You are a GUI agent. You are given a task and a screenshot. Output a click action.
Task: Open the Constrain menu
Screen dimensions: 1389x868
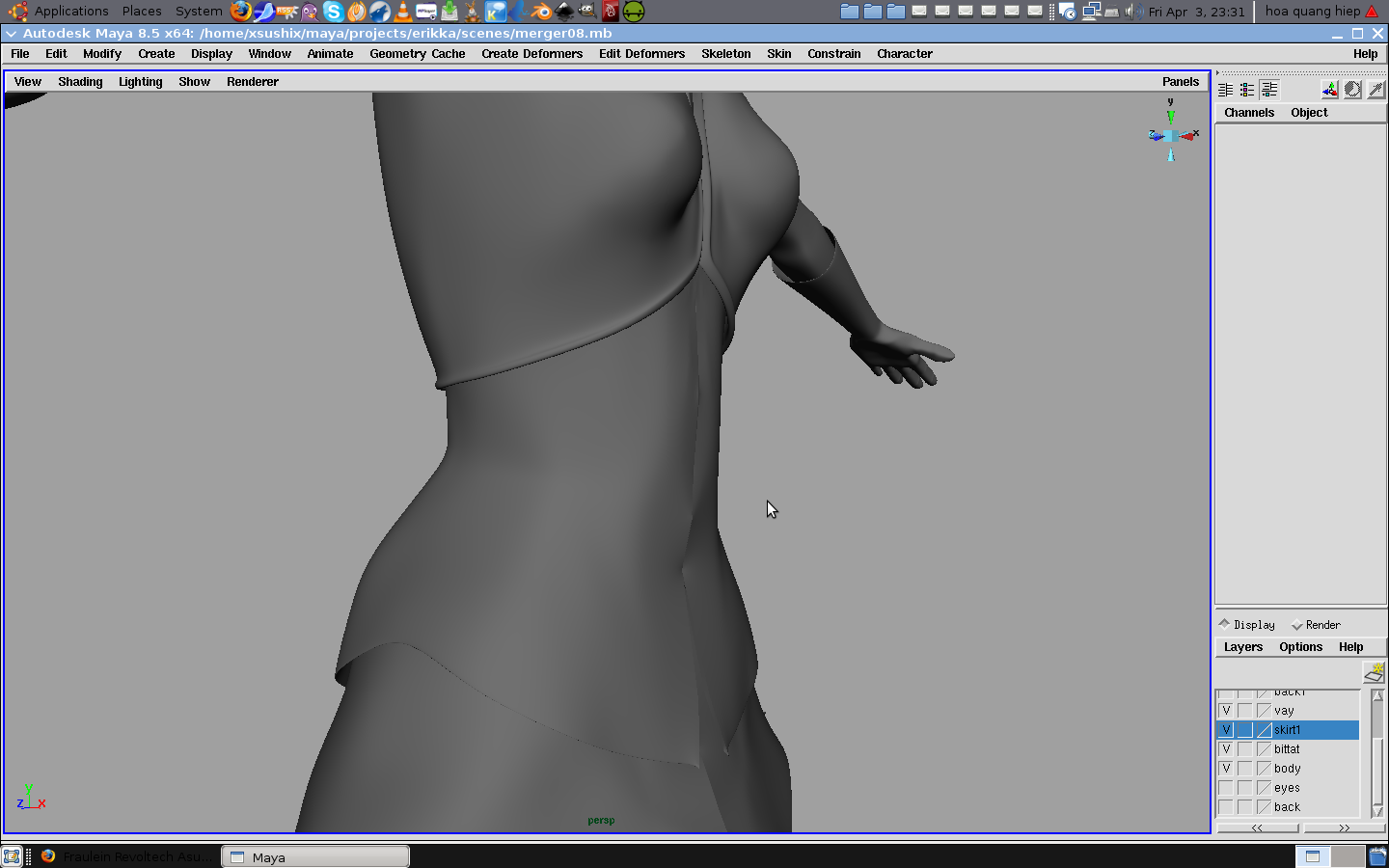tap(834, 54)
